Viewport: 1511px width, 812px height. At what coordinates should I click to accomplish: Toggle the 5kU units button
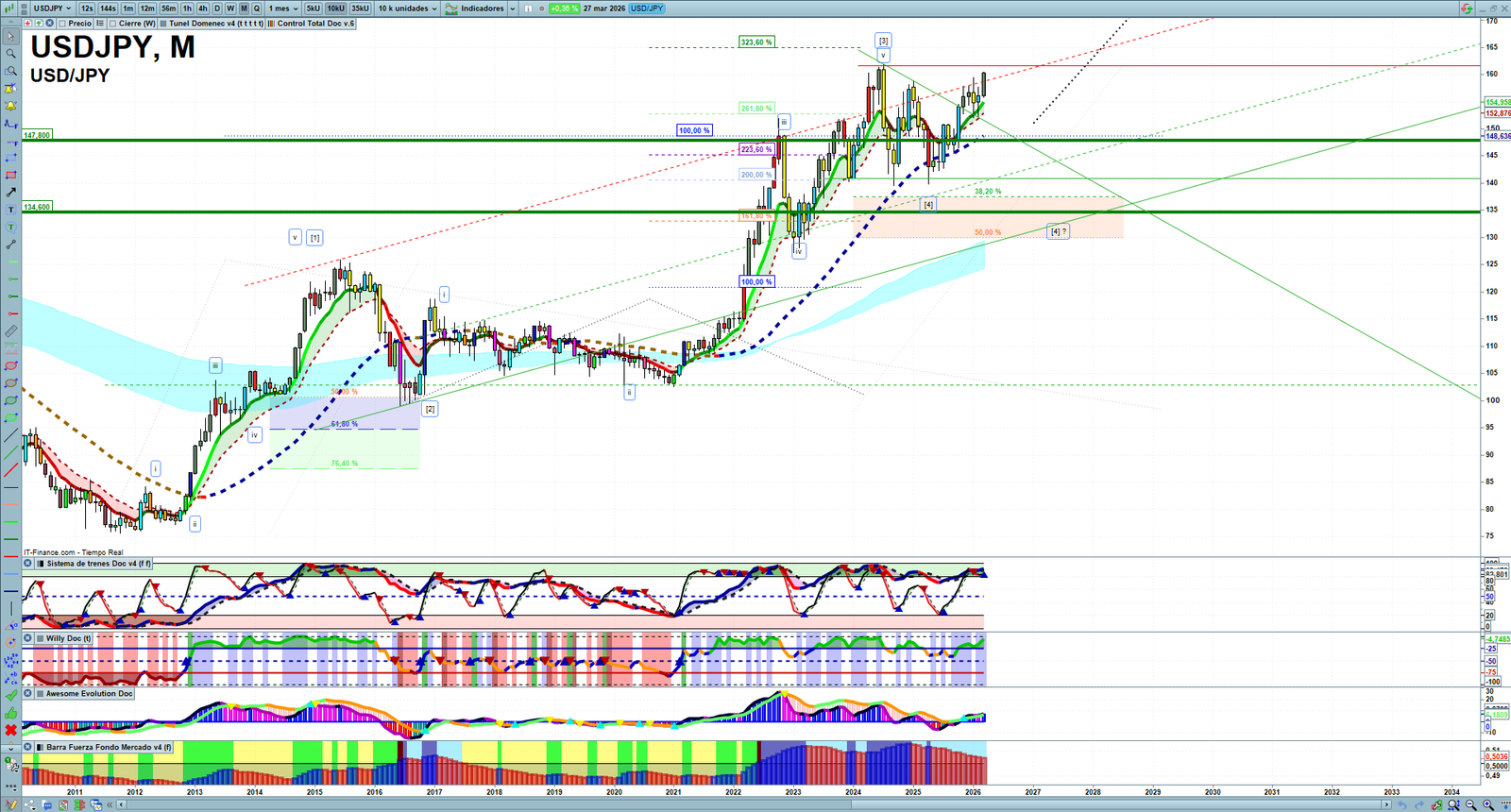pos(314,8)
